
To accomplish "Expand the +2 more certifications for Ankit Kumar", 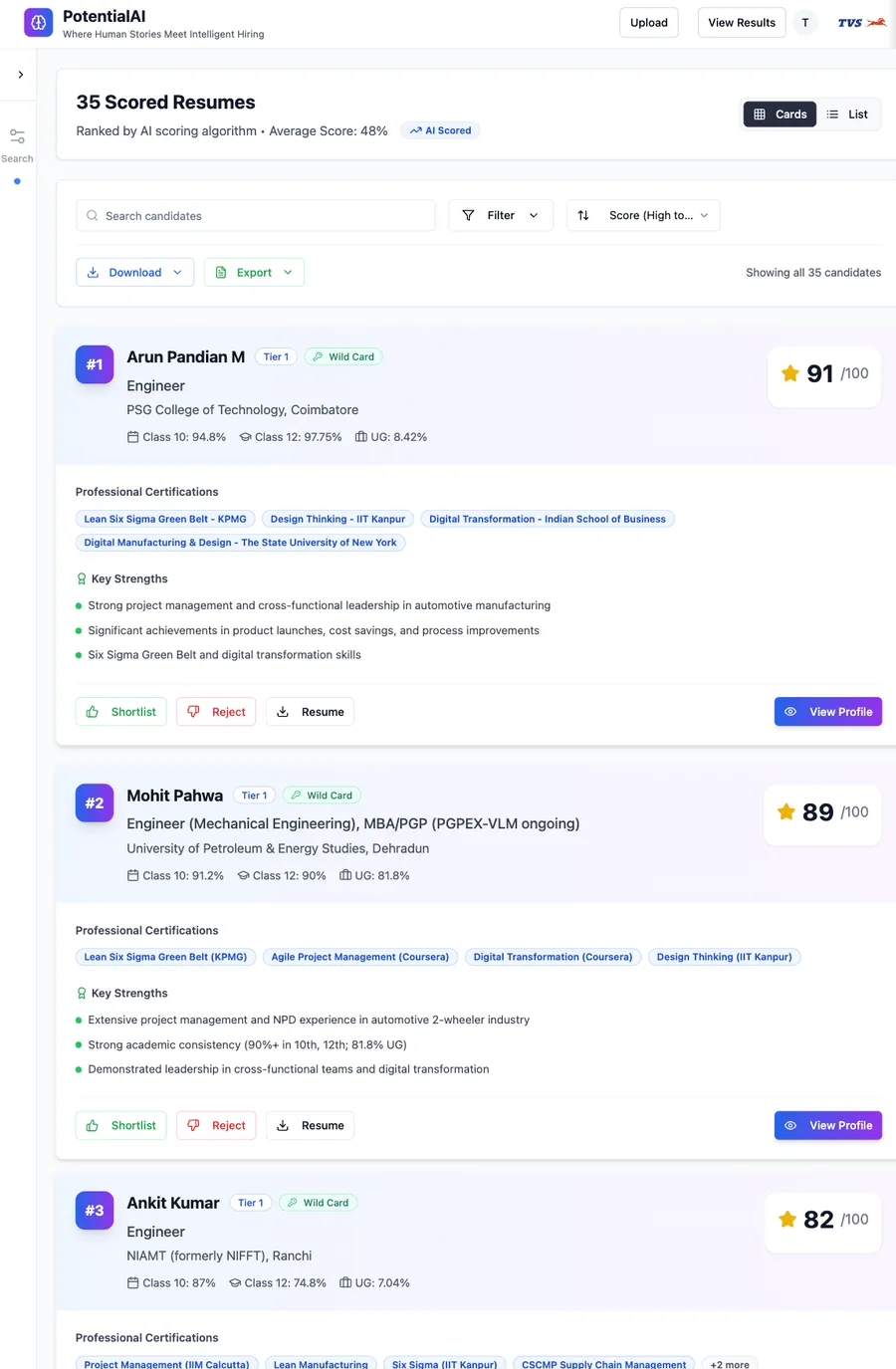I will click(730, 1364).
